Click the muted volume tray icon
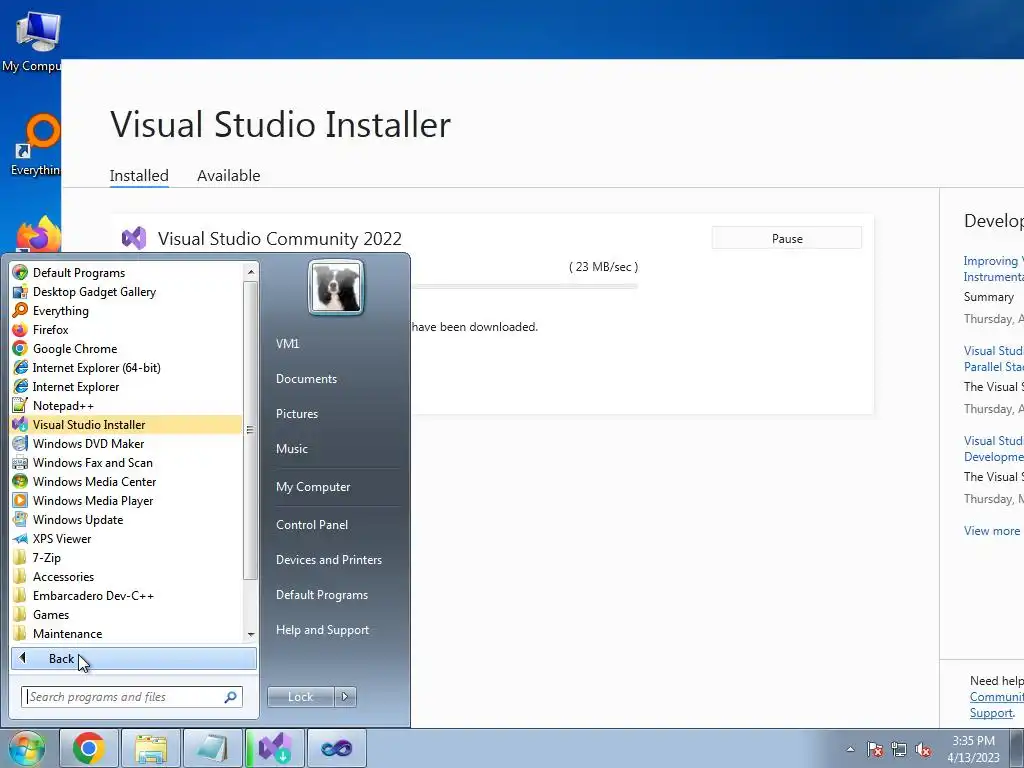The height and width of the screenshot is (768, 1024). (x=923, y=749)
